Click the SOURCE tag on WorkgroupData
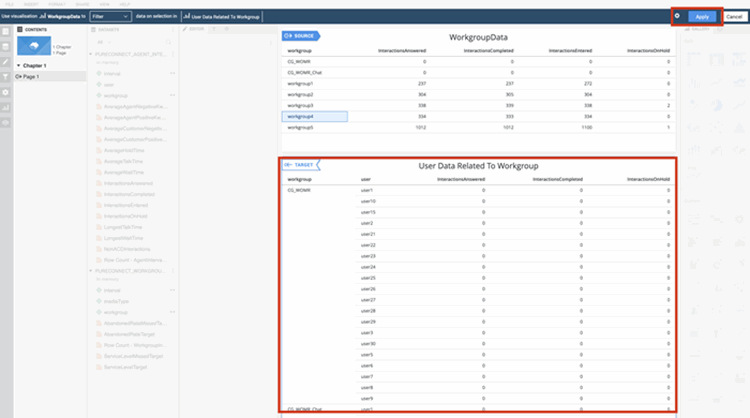This screenshot has width=750, height=418. click(300, 36)
